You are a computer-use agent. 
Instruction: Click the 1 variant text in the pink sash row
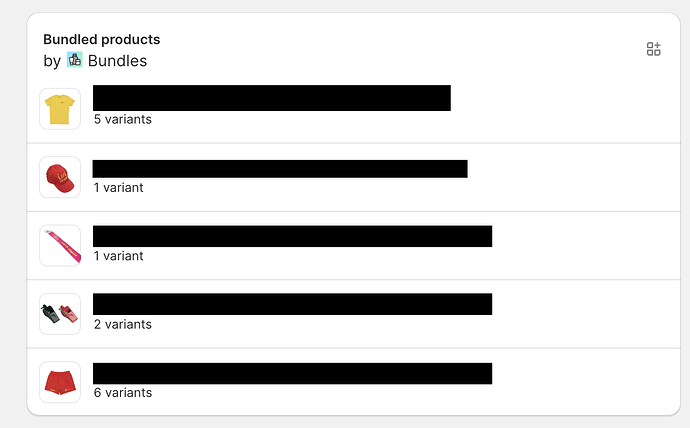pyautogui.click(x=118, y=256)
